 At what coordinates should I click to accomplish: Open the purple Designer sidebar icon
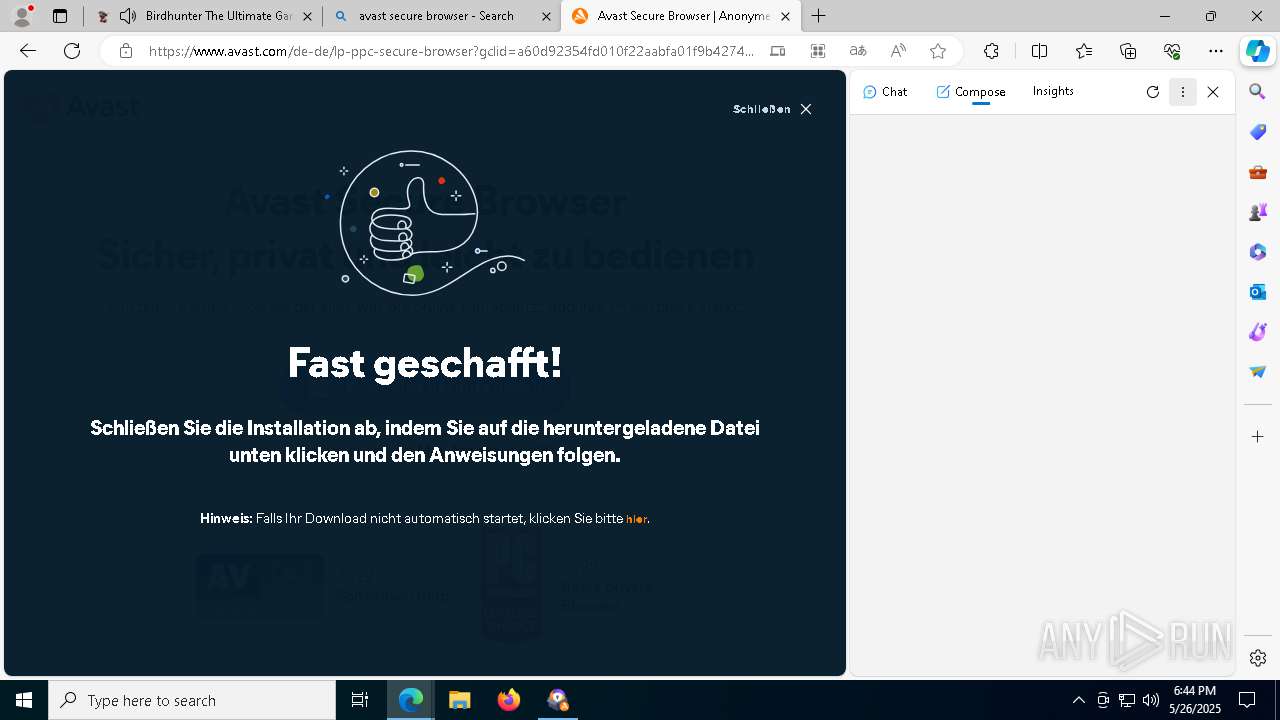pyautogui.click(x=1258, y=332)
